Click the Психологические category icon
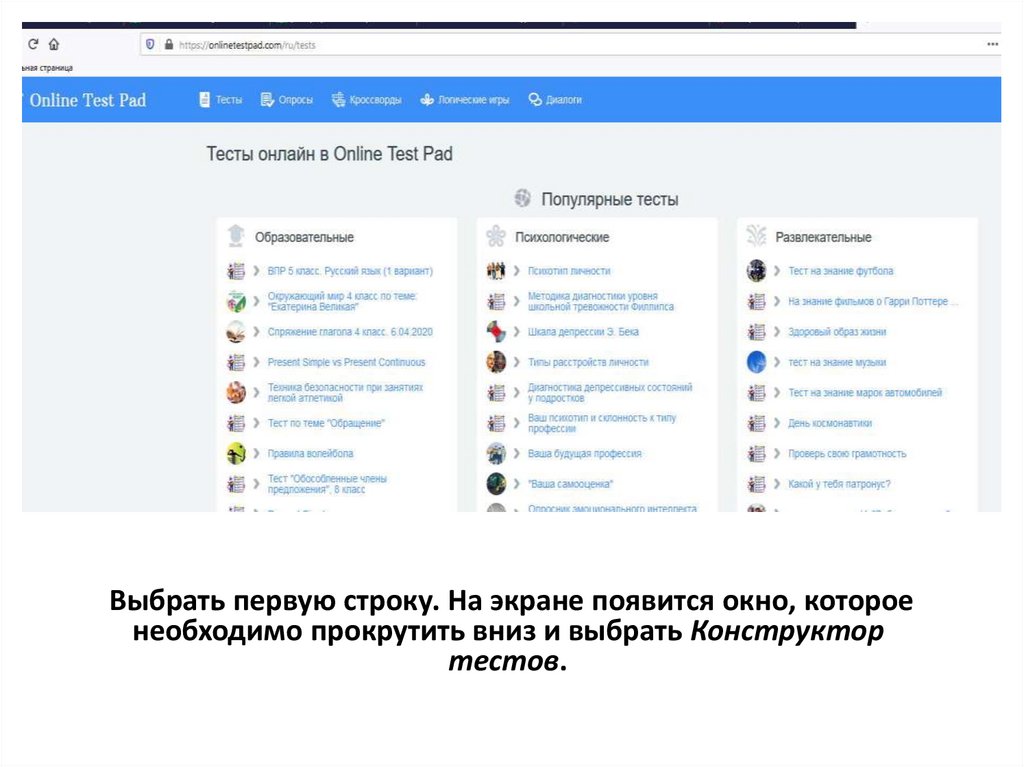This screenshot has width=1024, height=767. tap(496, 236)
